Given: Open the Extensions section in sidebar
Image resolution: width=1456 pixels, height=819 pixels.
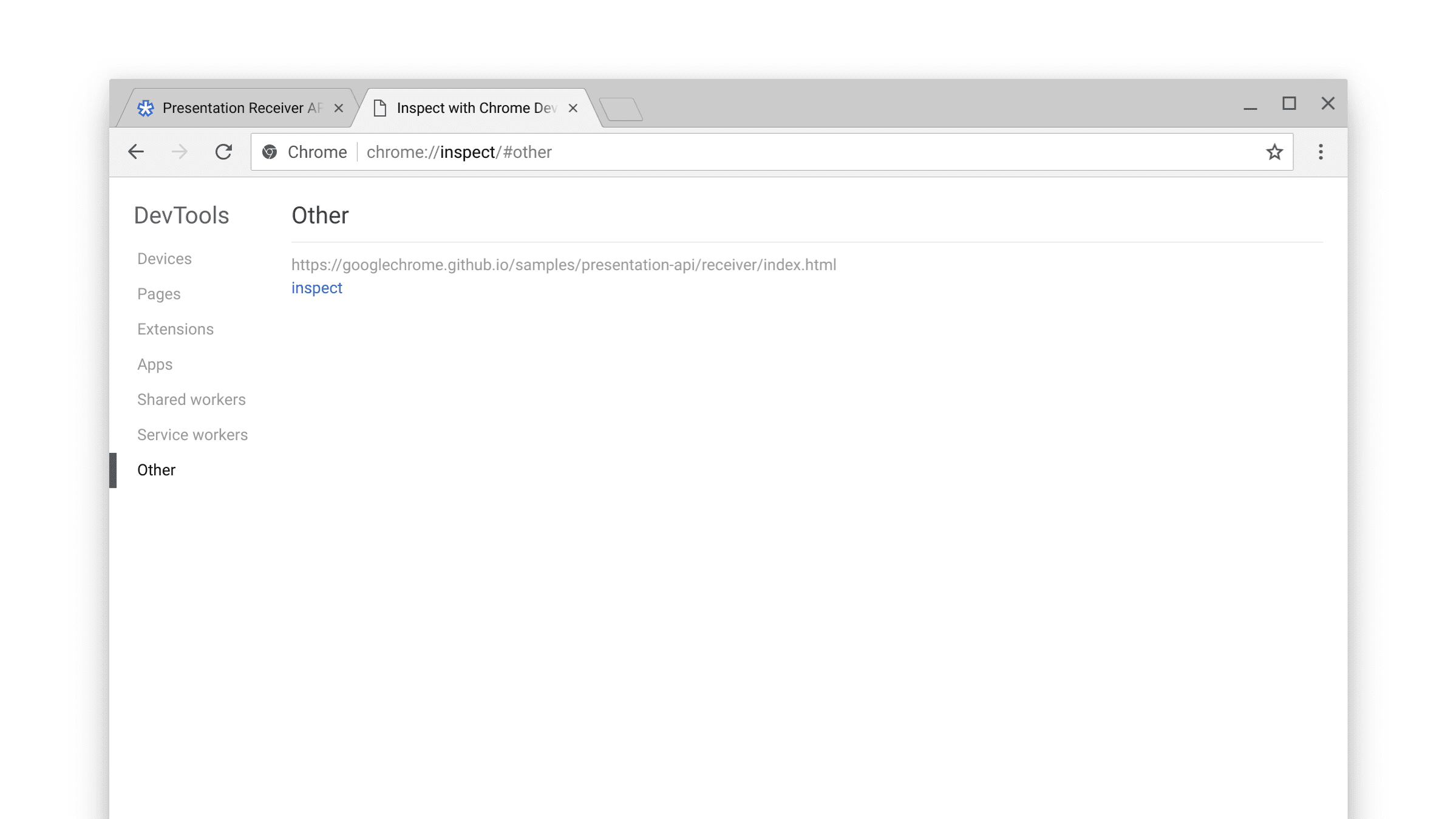Looking at the screenshot, I should 175,328.
